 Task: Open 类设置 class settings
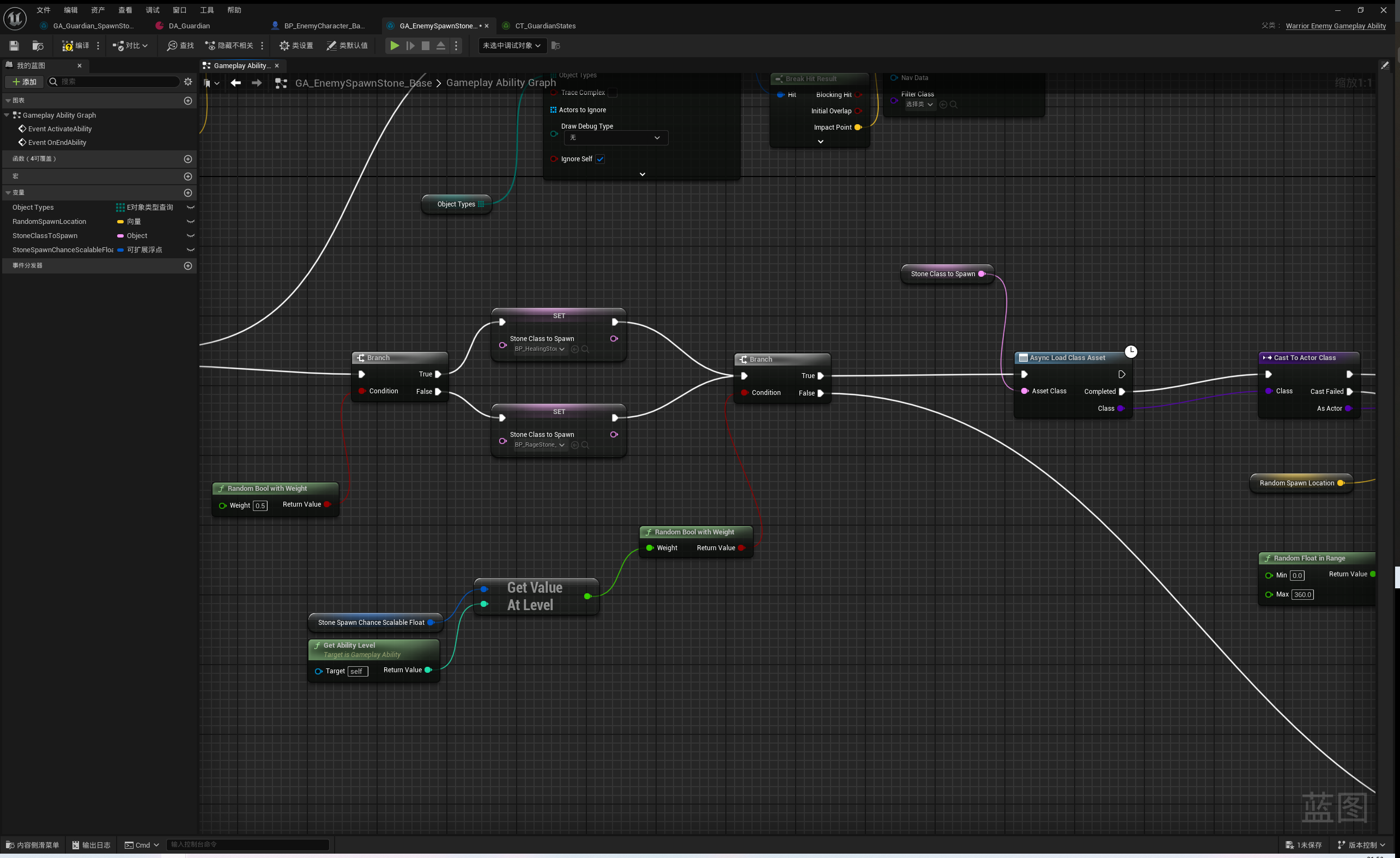[x=296, y=45]
